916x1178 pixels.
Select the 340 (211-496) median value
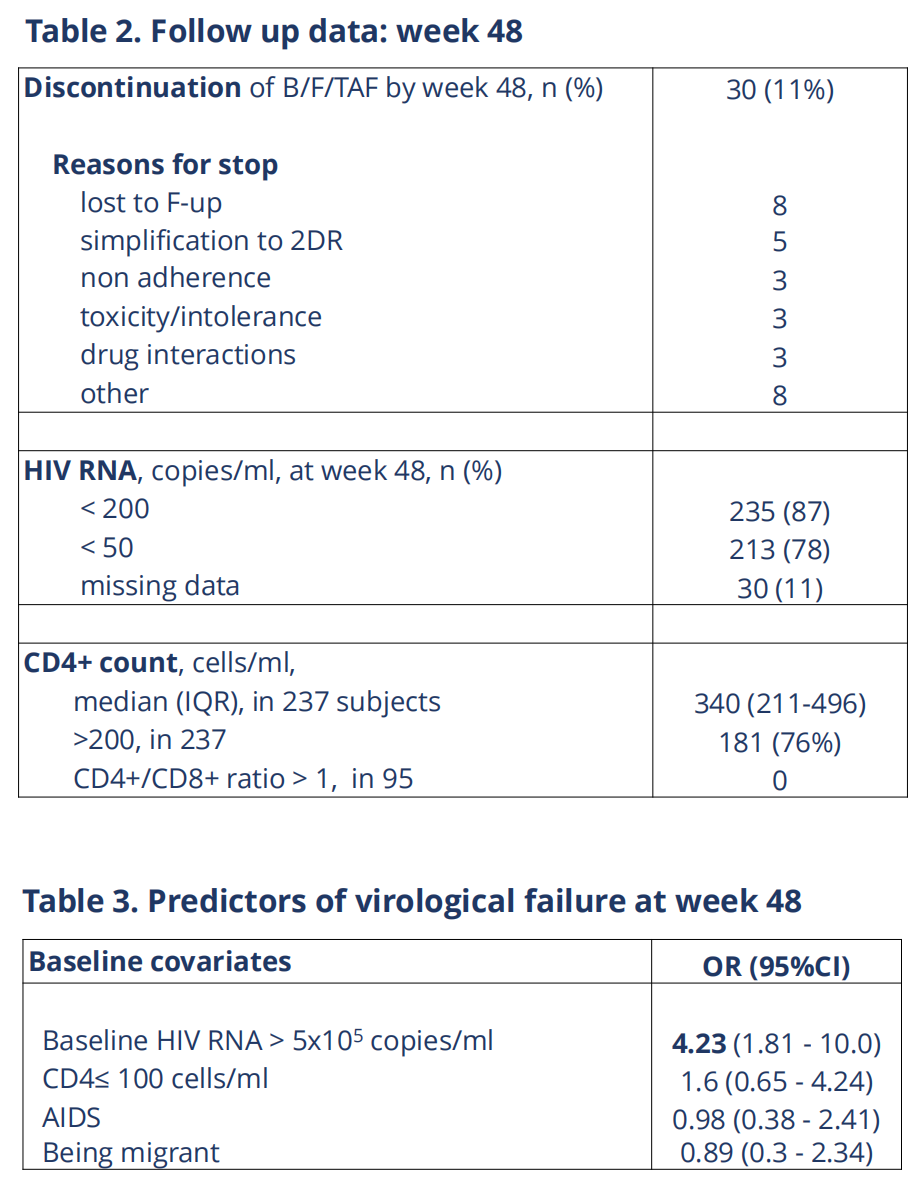780,704
